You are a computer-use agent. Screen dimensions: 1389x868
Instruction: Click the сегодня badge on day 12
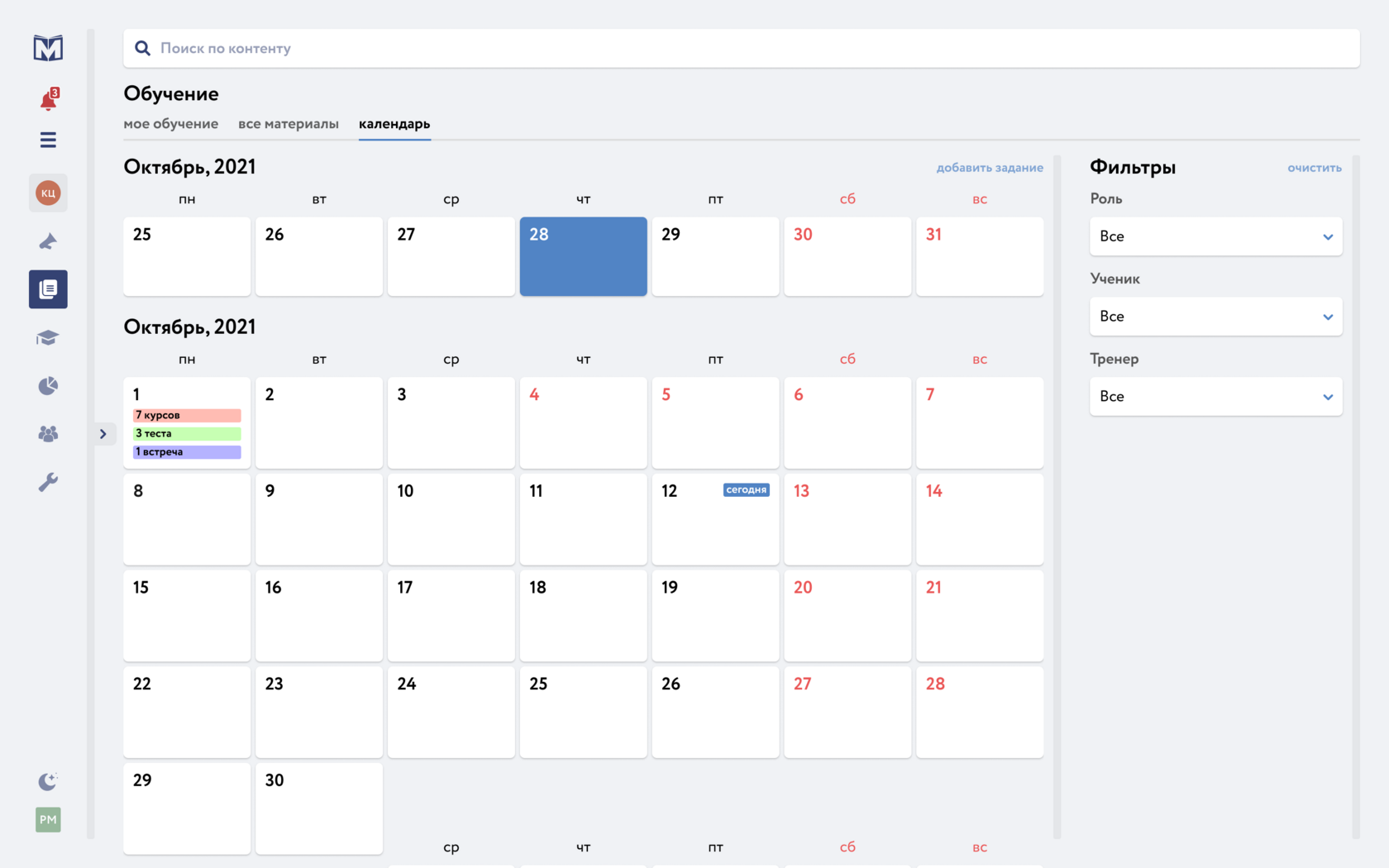747,490
